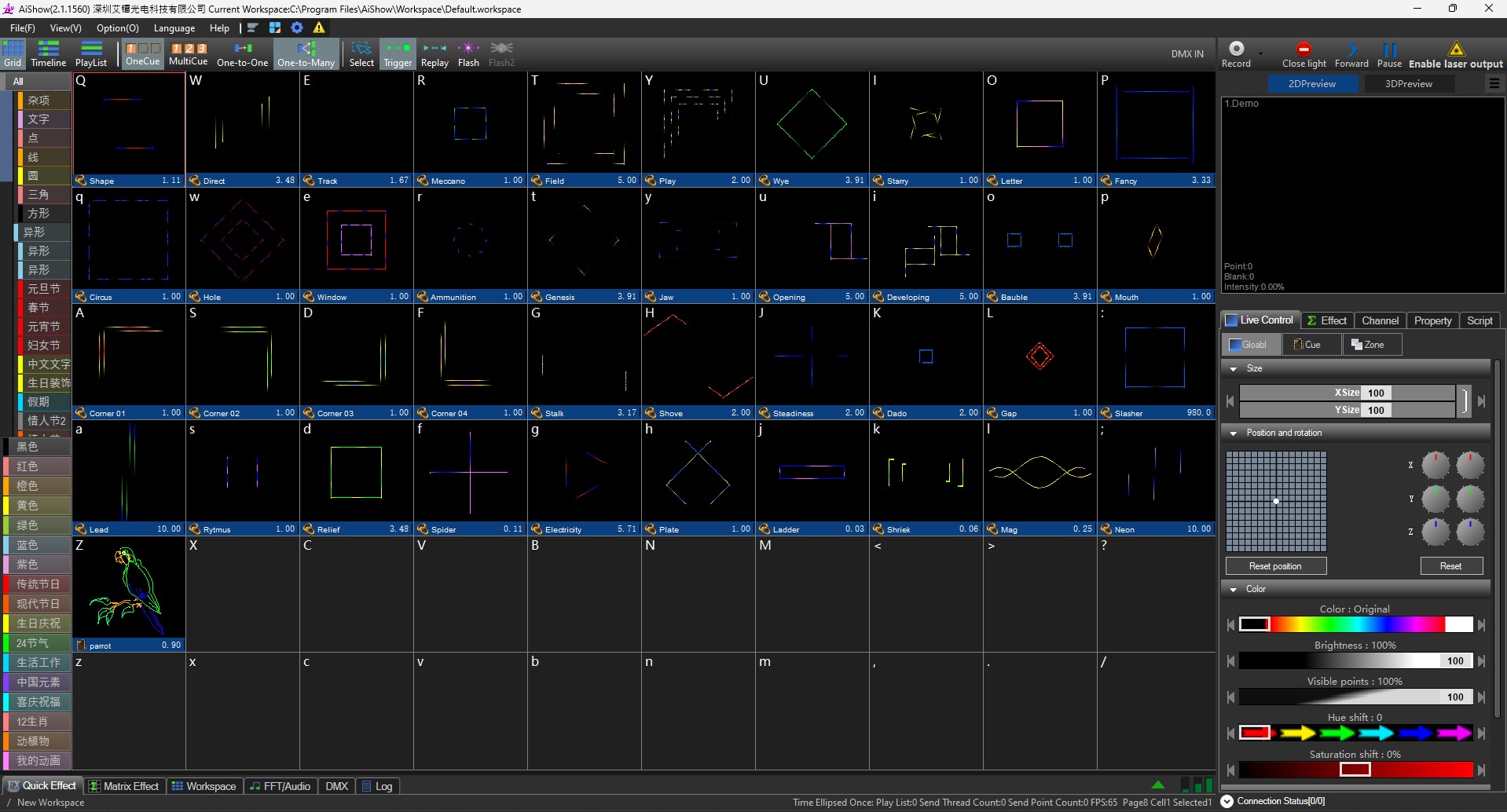
Task: Click the YSize value field
Action: pyautogui.click(x=1376, y=410)
